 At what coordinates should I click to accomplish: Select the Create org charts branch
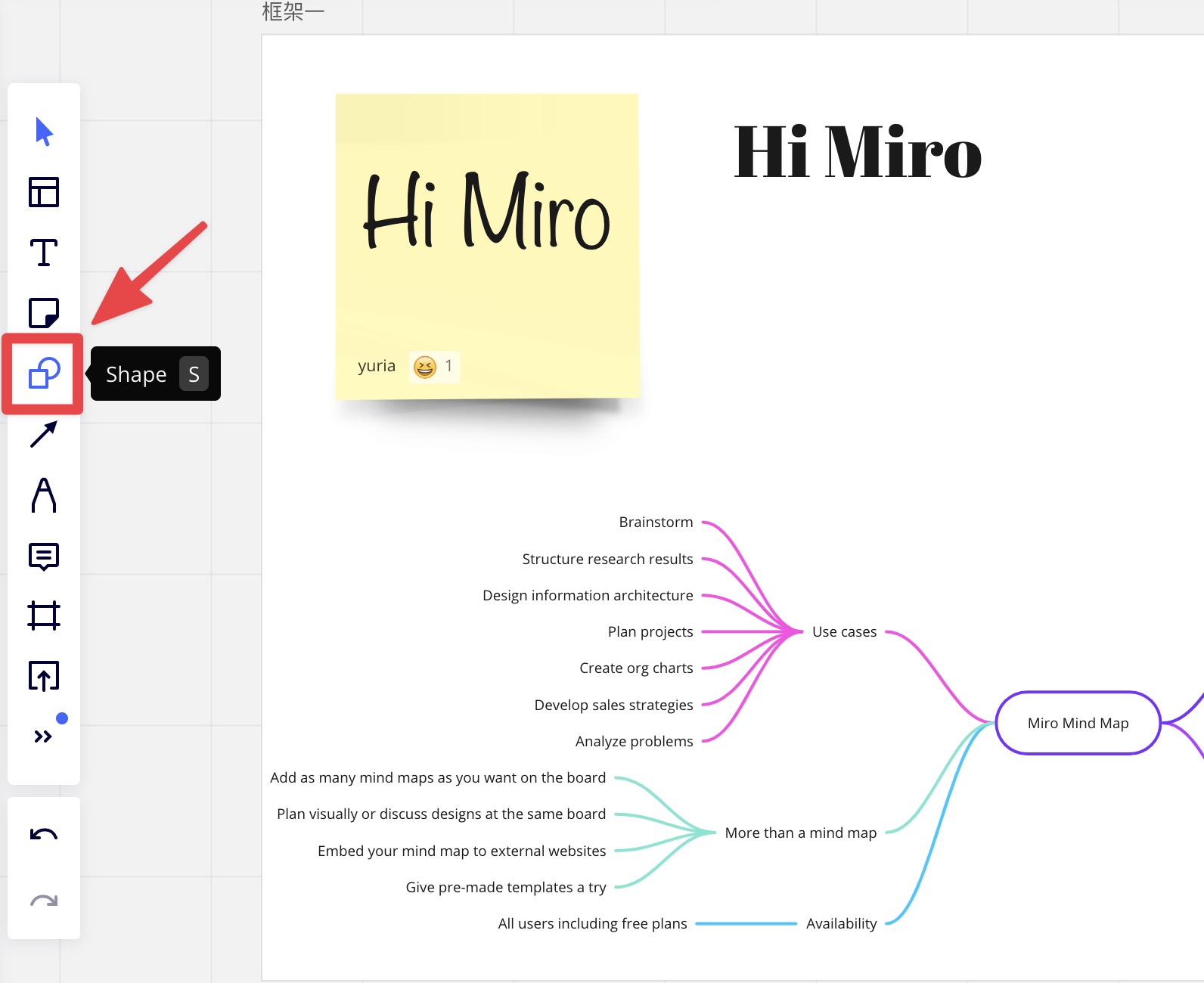[x=636, y=668]
